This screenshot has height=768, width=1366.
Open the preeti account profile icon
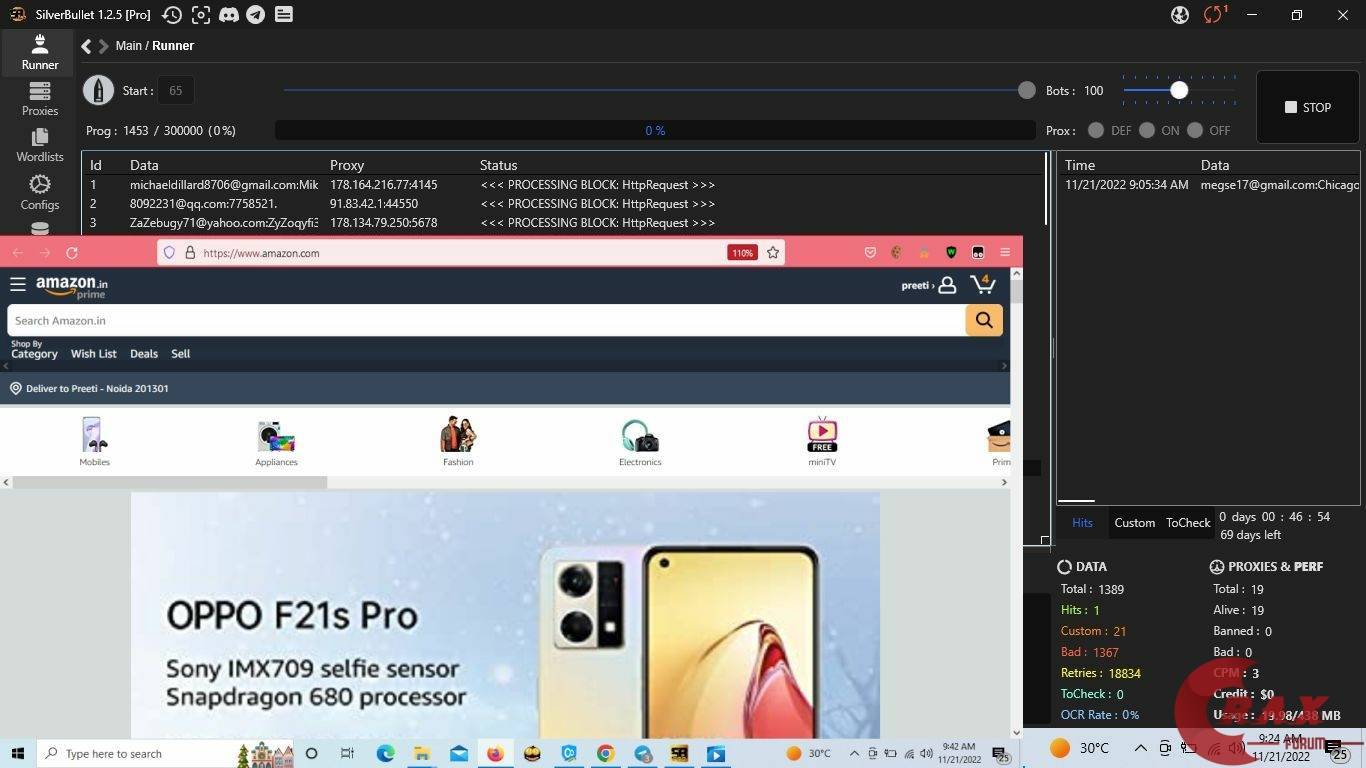(947, 285)
